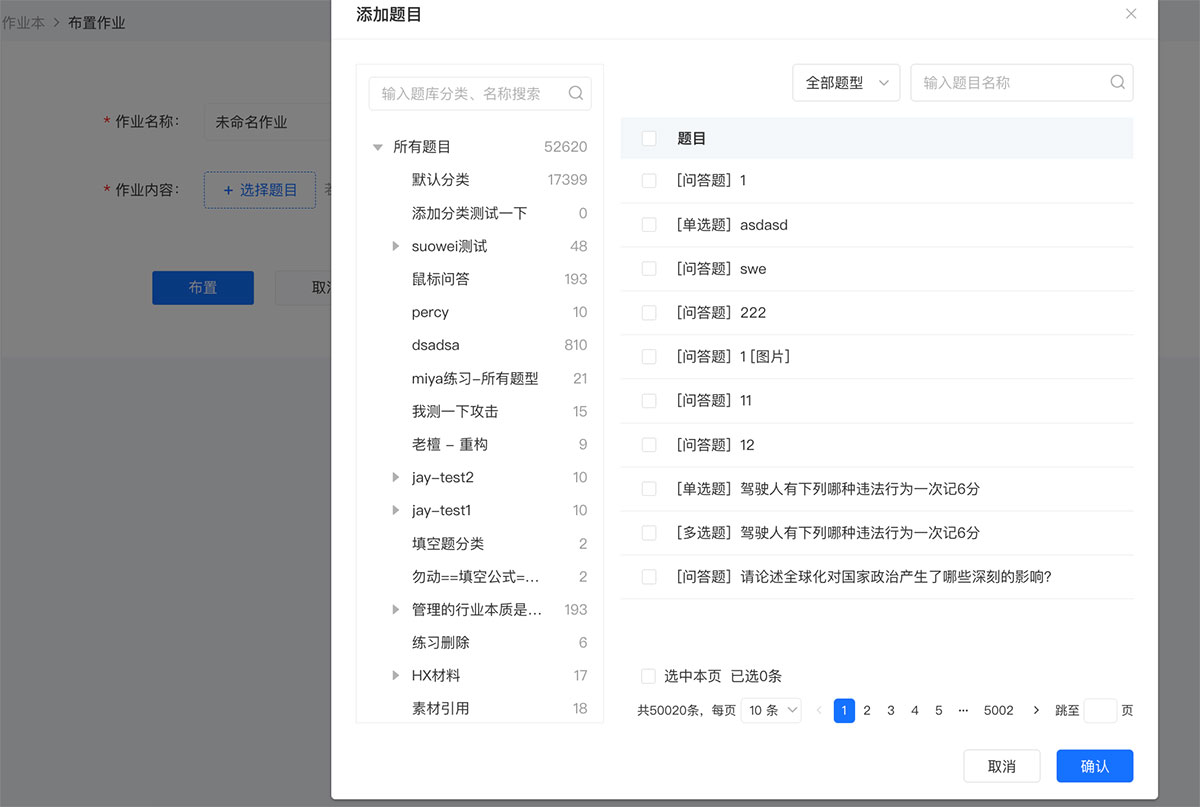Open the 10 条 per-page size dropdown

770,710
